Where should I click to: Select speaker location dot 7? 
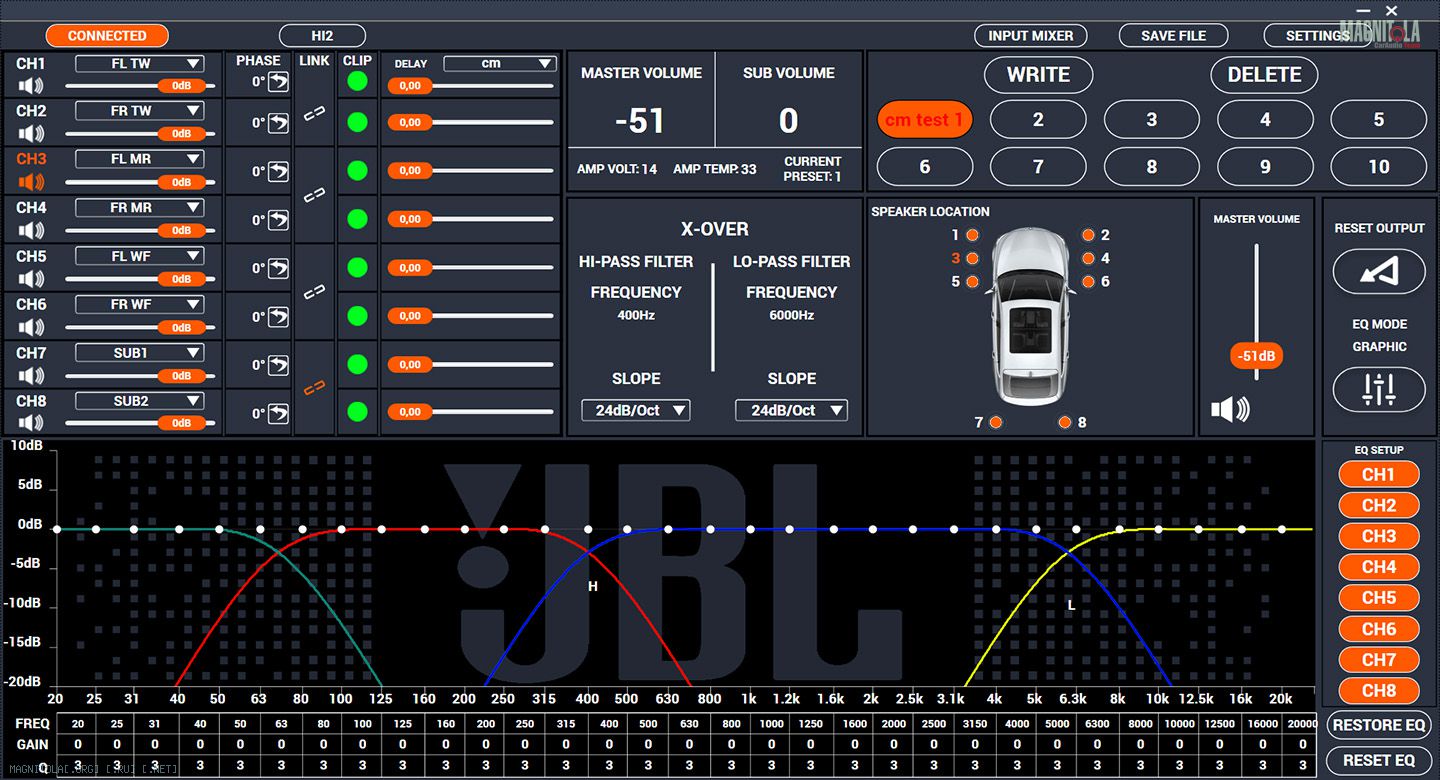(995, 422)
